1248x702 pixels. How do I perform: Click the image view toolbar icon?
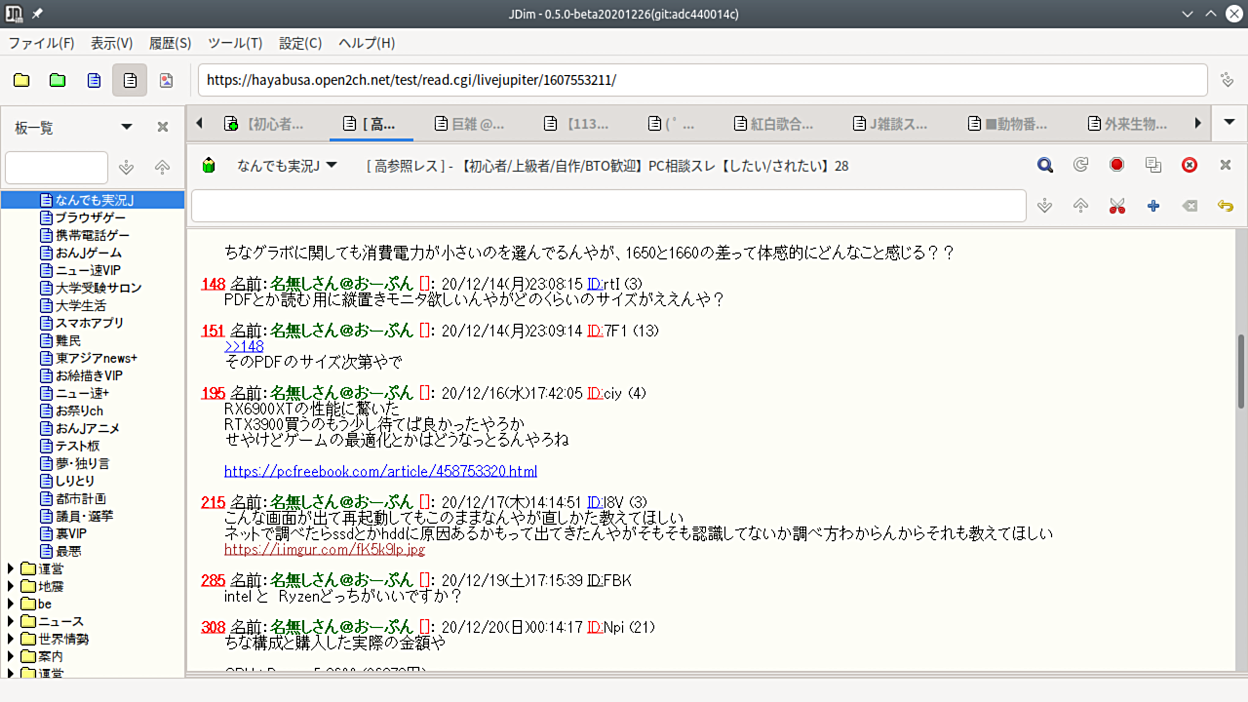[x=166, y=80]
